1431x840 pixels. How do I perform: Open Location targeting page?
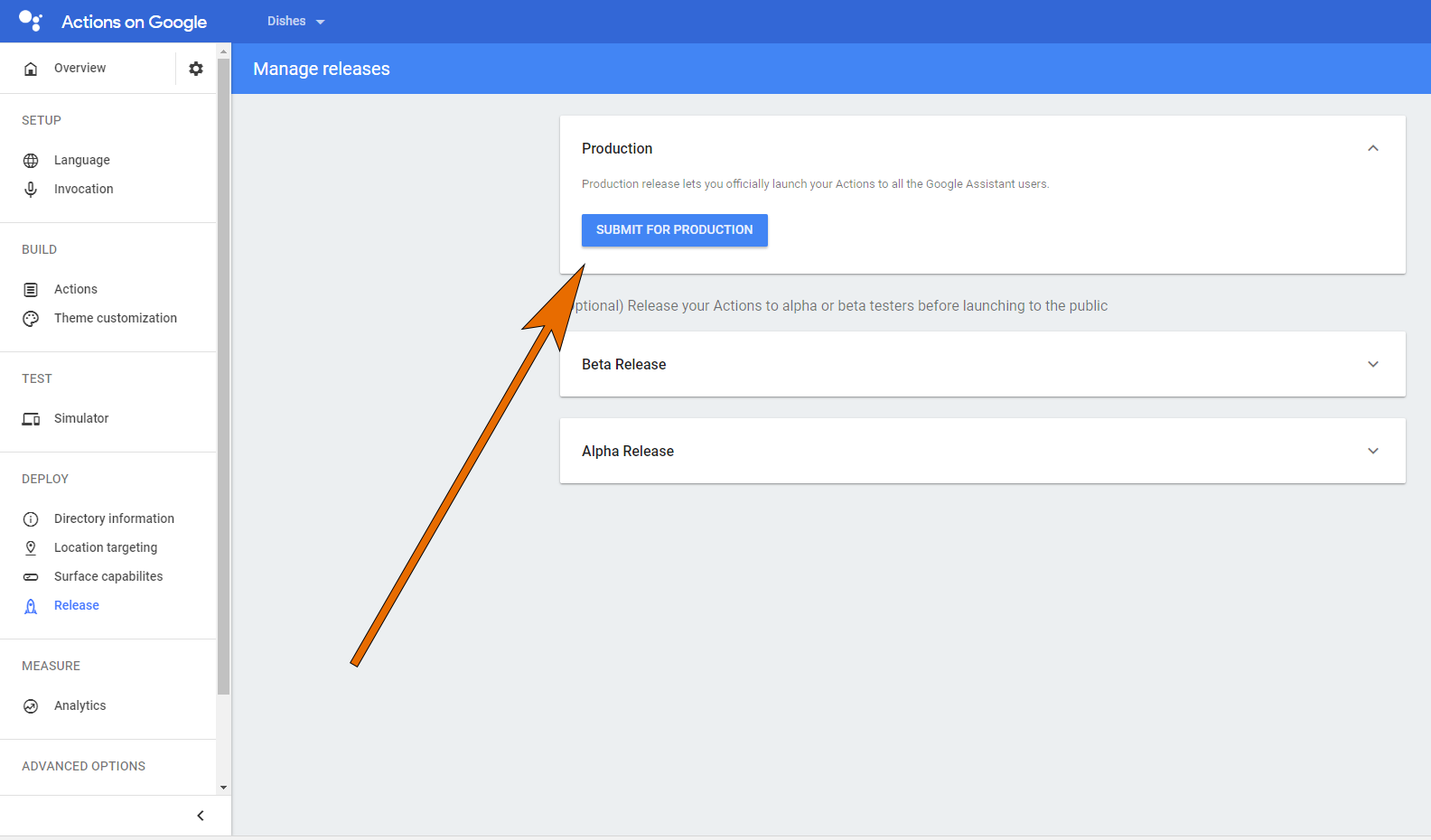106,547
